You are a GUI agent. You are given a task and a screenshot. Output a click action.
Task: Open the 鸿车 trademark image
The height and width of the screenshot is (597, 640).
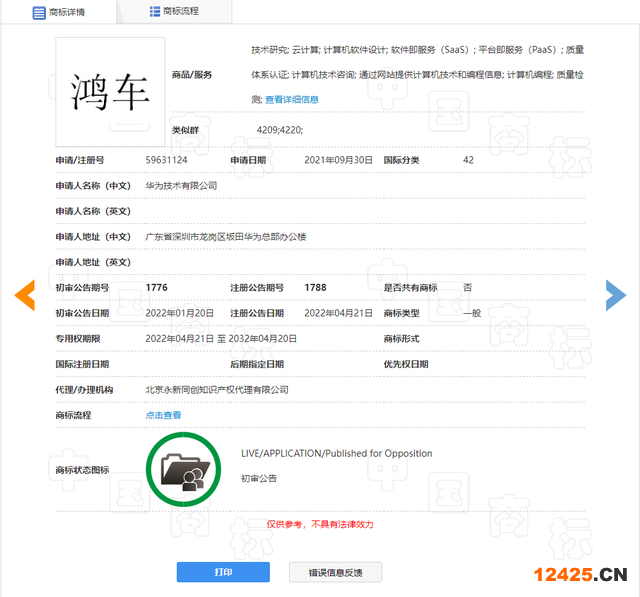coord(110,92)
